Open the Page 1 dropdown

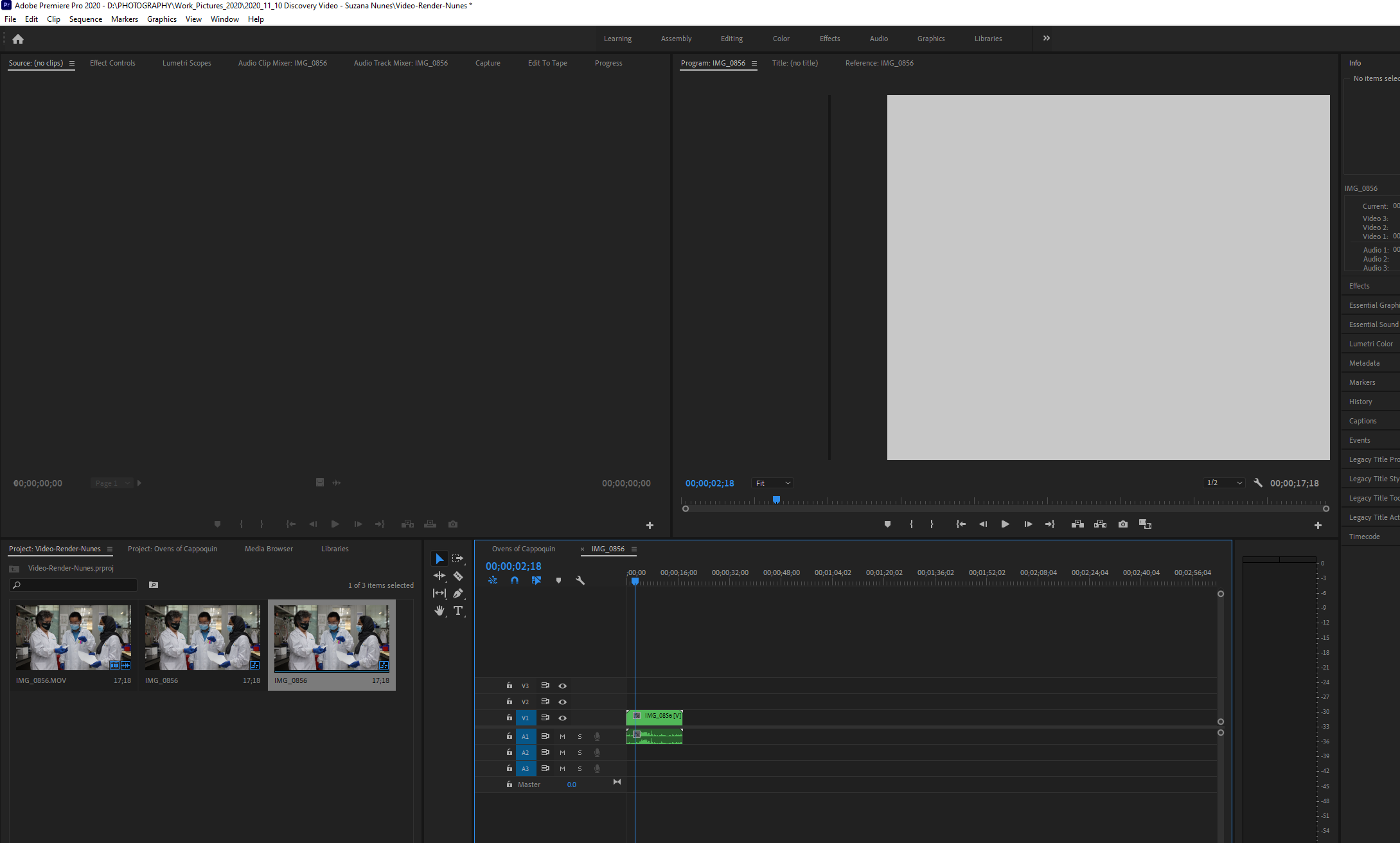pos(112,483)
